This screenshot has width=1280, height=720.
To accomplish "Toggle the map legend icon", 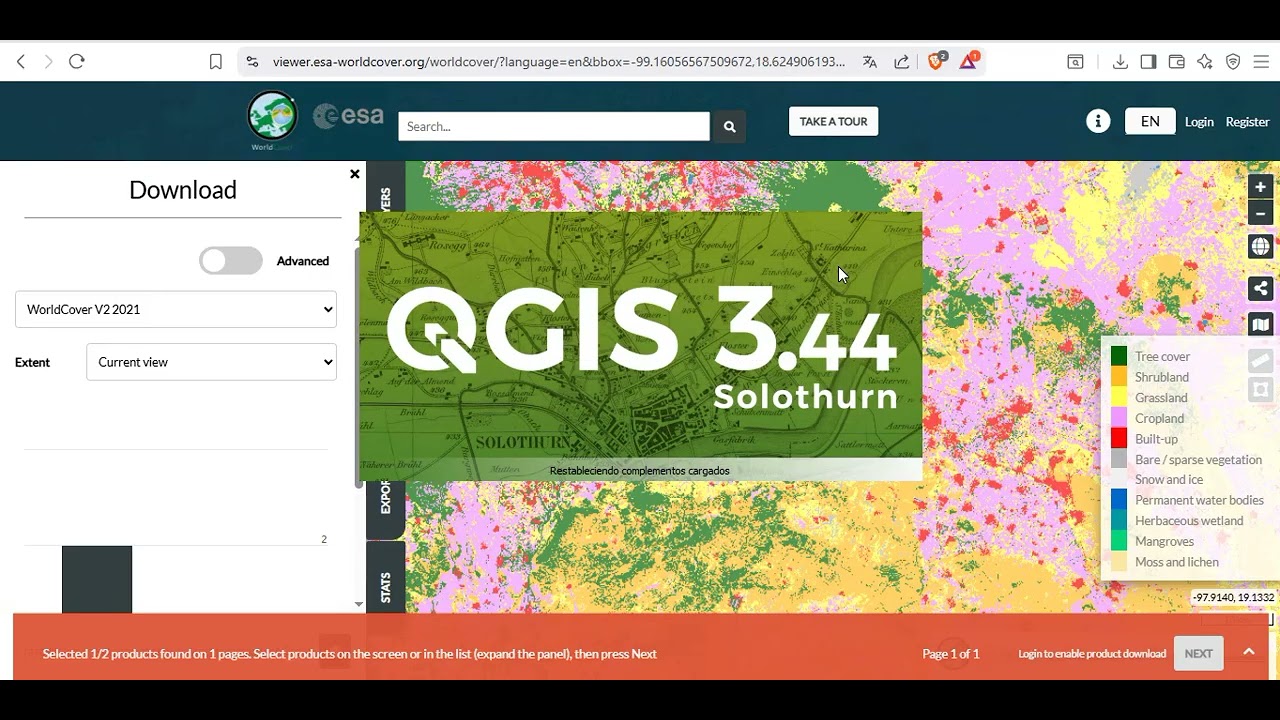I will click(1261, 324).
